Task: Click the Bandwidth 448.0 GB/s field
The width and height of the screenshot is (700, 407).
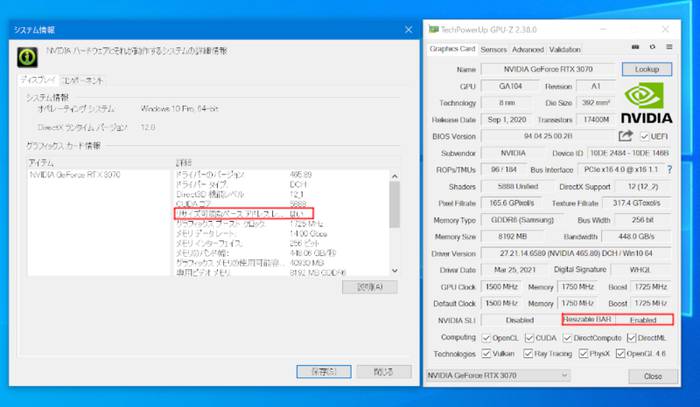Action: pos(636,237)
